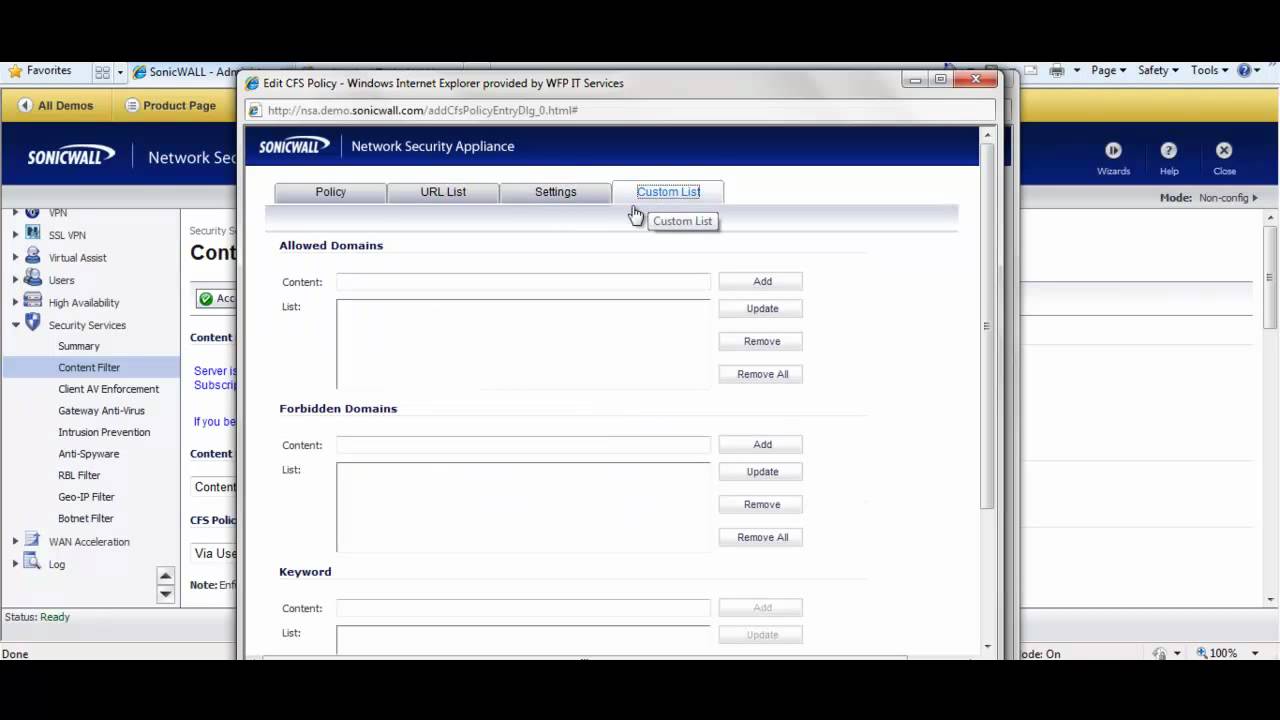This screenshot has height=720, width=1280.
Task: Click the Virtual Assist icon
Action: (x=33, y=257)
